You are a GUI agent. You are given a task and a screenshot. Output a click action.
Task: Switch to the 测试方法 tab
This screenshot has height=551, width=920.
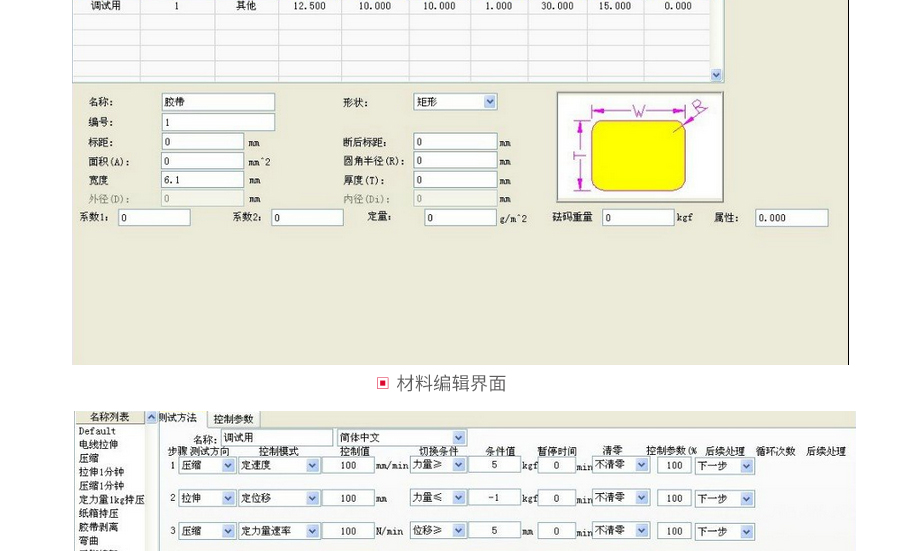tap(178, 418)
